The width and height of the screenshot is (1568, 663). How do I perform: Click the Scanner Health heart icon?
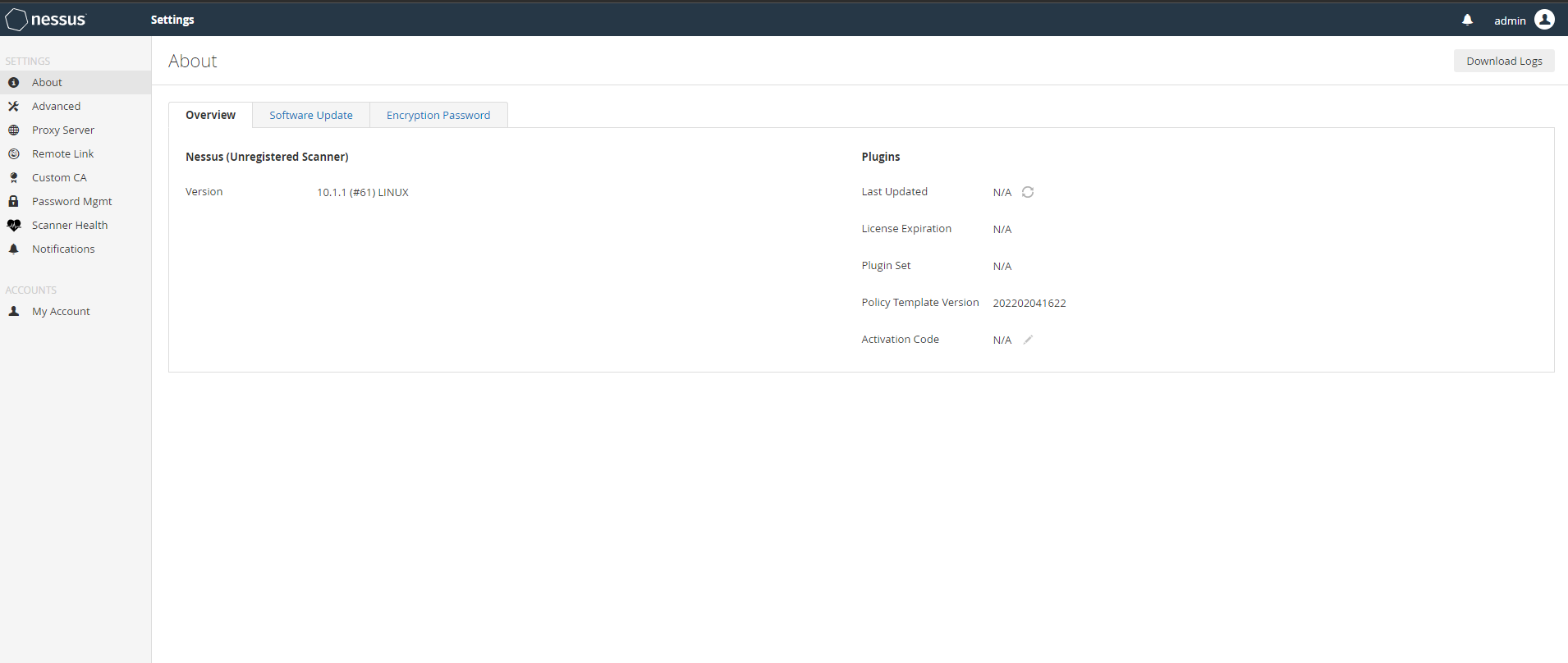coord(14,226)
